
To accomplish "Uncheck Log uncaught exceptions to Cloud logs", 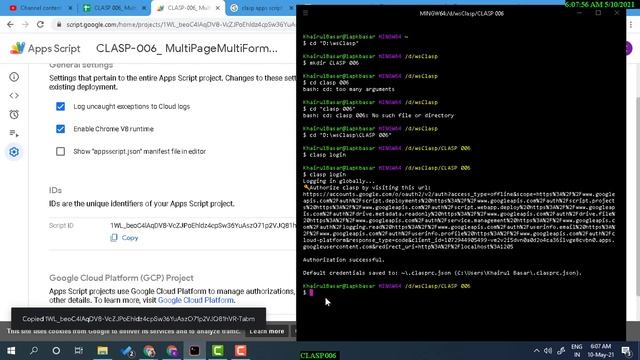I will (60, 107).
